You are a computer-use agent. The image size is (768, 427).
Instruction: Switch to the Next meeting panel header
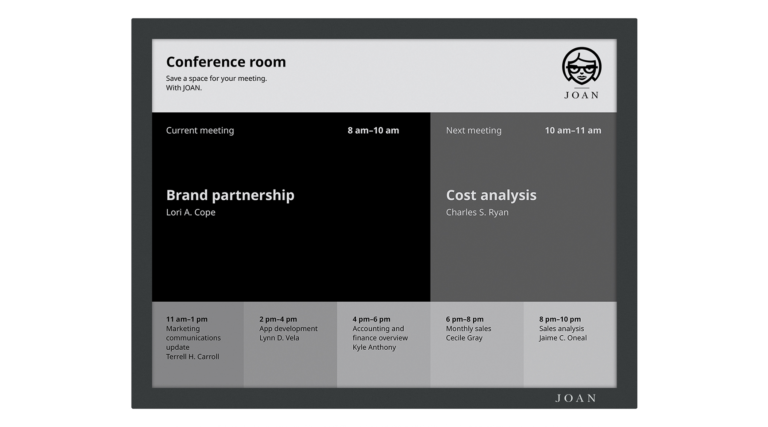pyautogui.click(x=473, y=130)
